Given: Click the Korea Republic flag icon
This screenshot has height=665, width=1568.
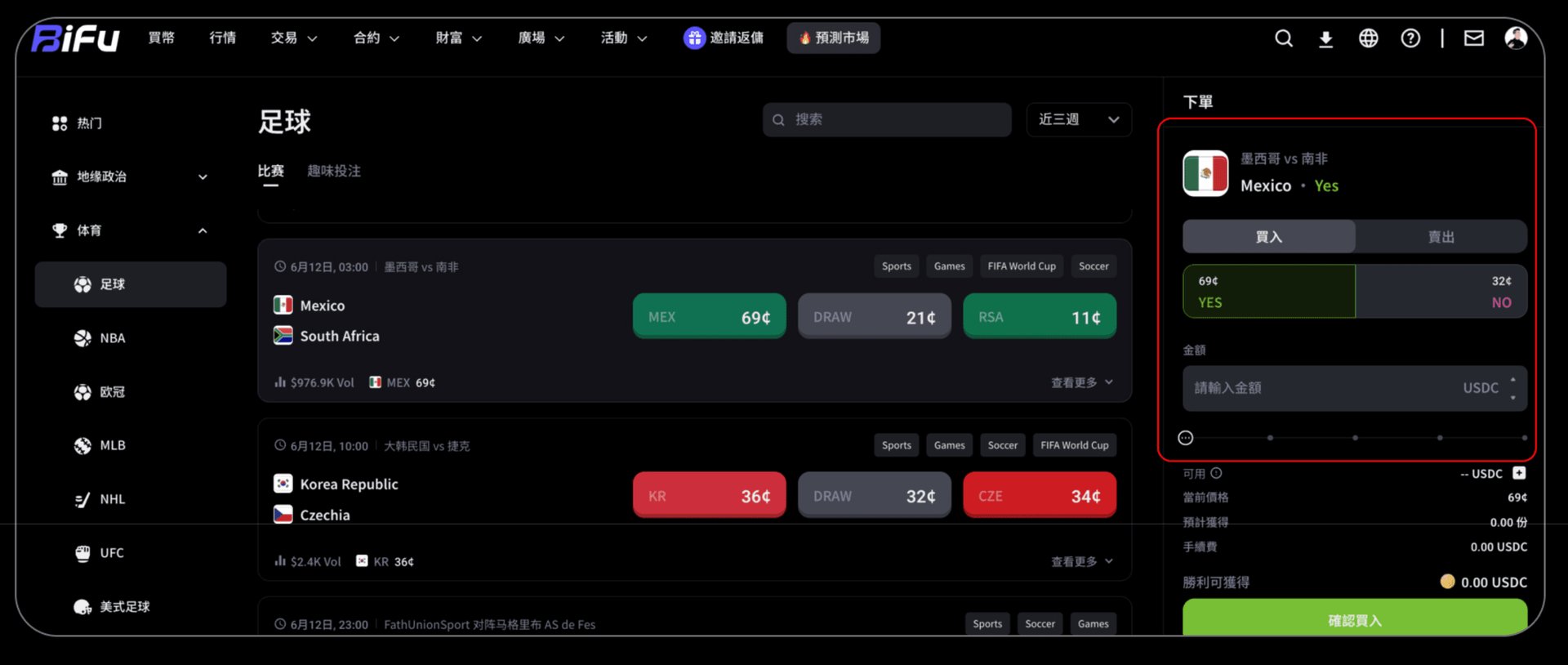Looking at the screenshot, I should click(283, 484).
